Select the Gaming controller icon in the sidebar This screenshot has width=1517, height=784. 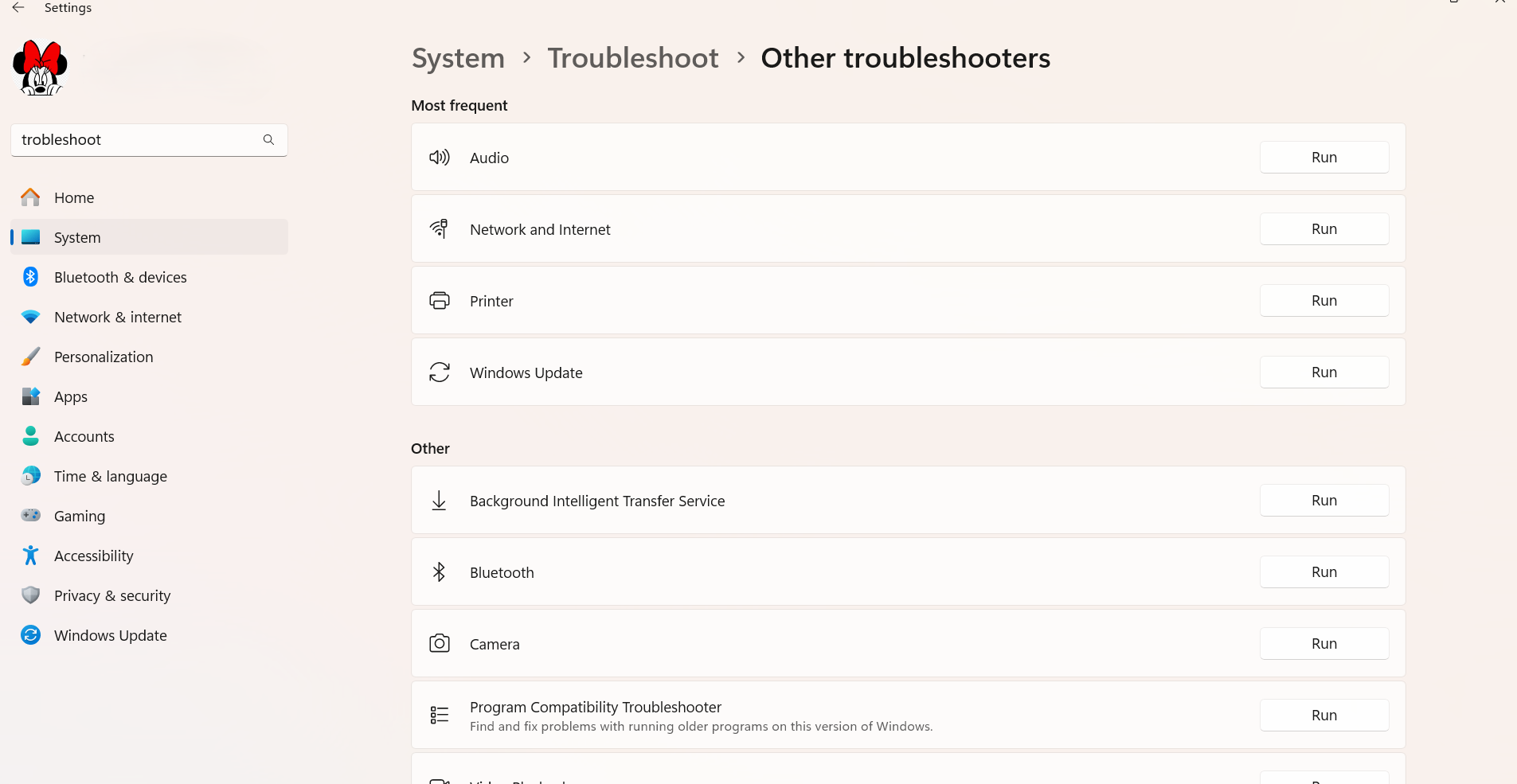tap(30, 515)
